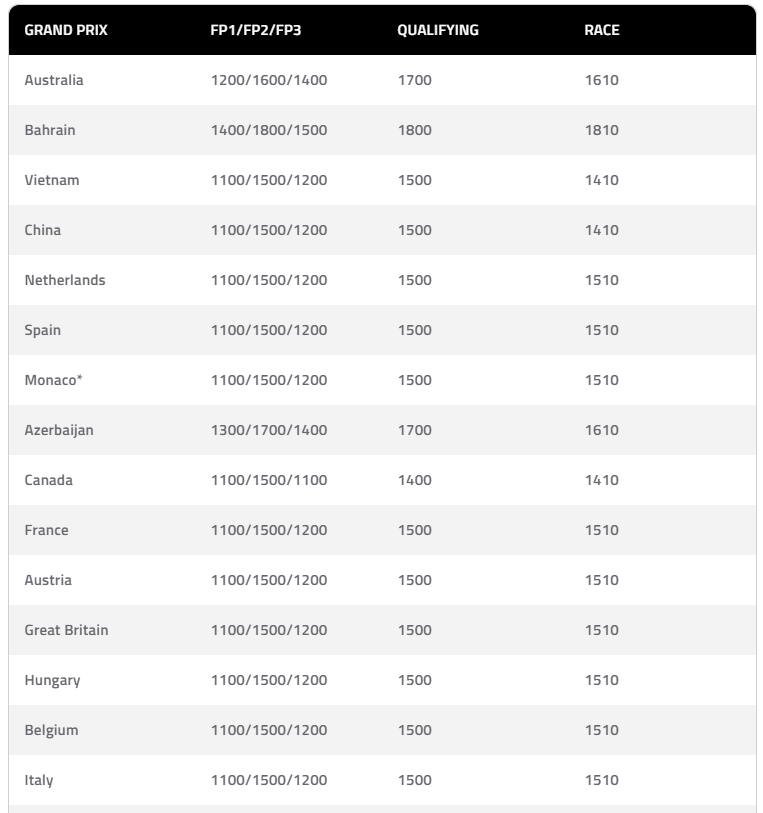Click the Italy grand prix cell
The height and width of the screenshot is (813, 763).
tap(39, 780)
